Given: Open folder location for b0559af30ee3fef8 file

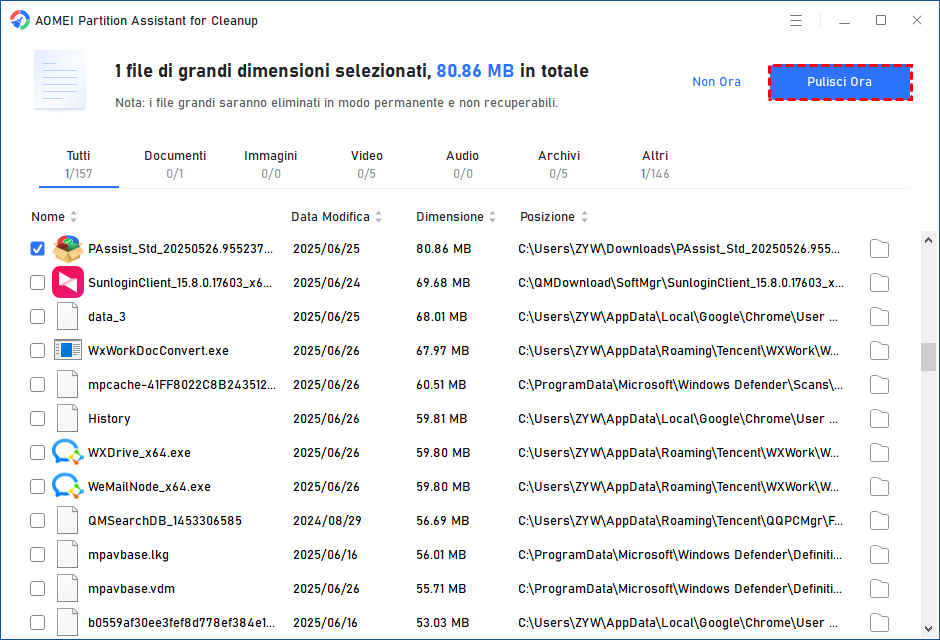Looking at the screenshot, I should [x=879, y=623].
